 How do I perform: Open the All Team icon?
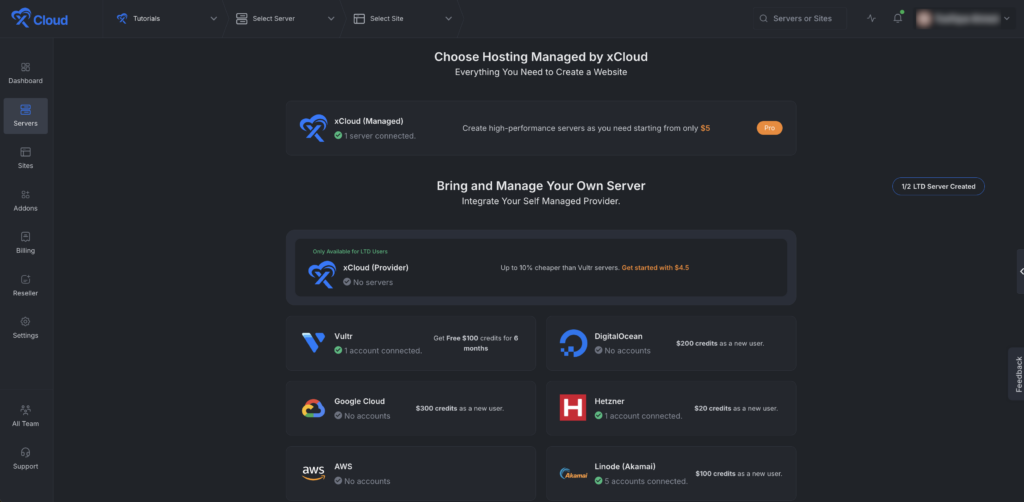click(x=25, y=410)
